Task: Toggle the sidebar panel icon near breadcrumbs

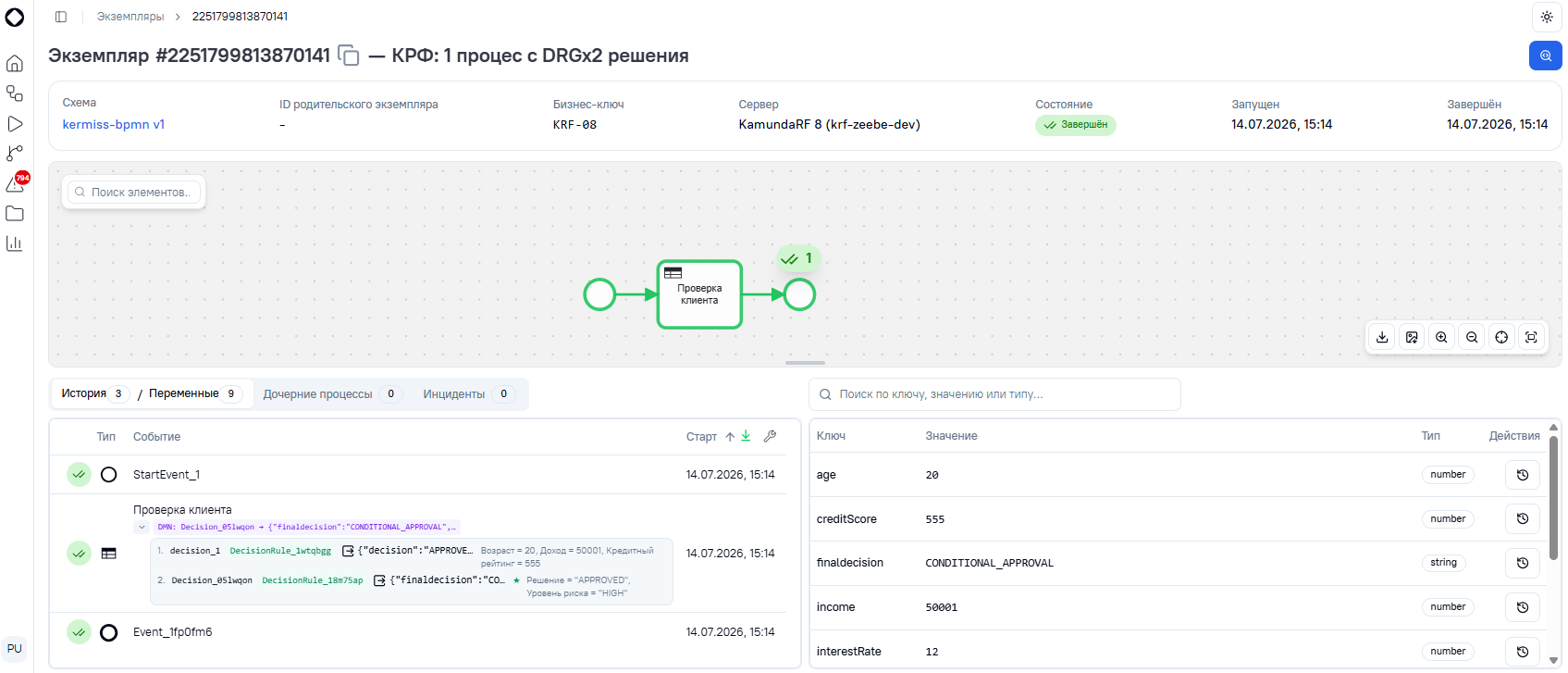Action: [61, 17]
